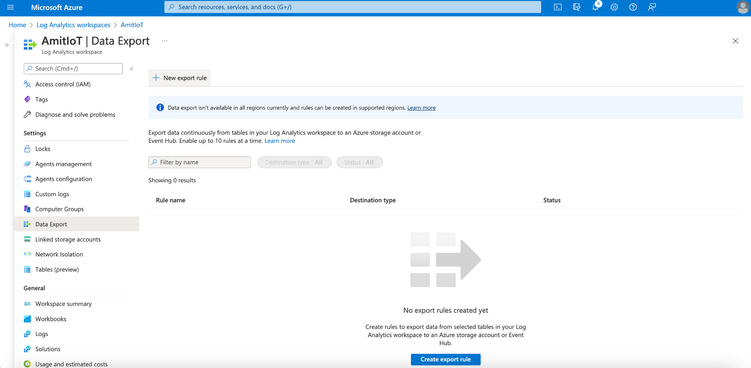751x368 pixels.
Task: Open the Help question mark icon
Action: pos(633,7)
